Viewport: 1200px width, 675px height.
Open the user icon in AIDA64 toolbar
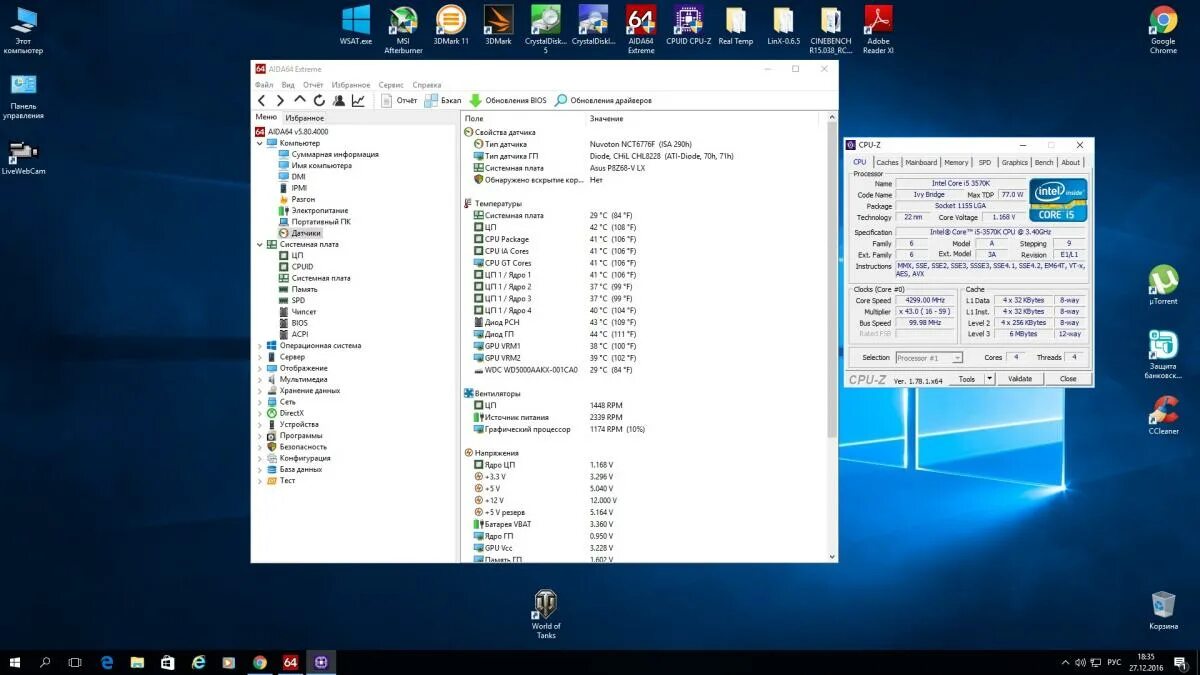[x=338, y=100]
